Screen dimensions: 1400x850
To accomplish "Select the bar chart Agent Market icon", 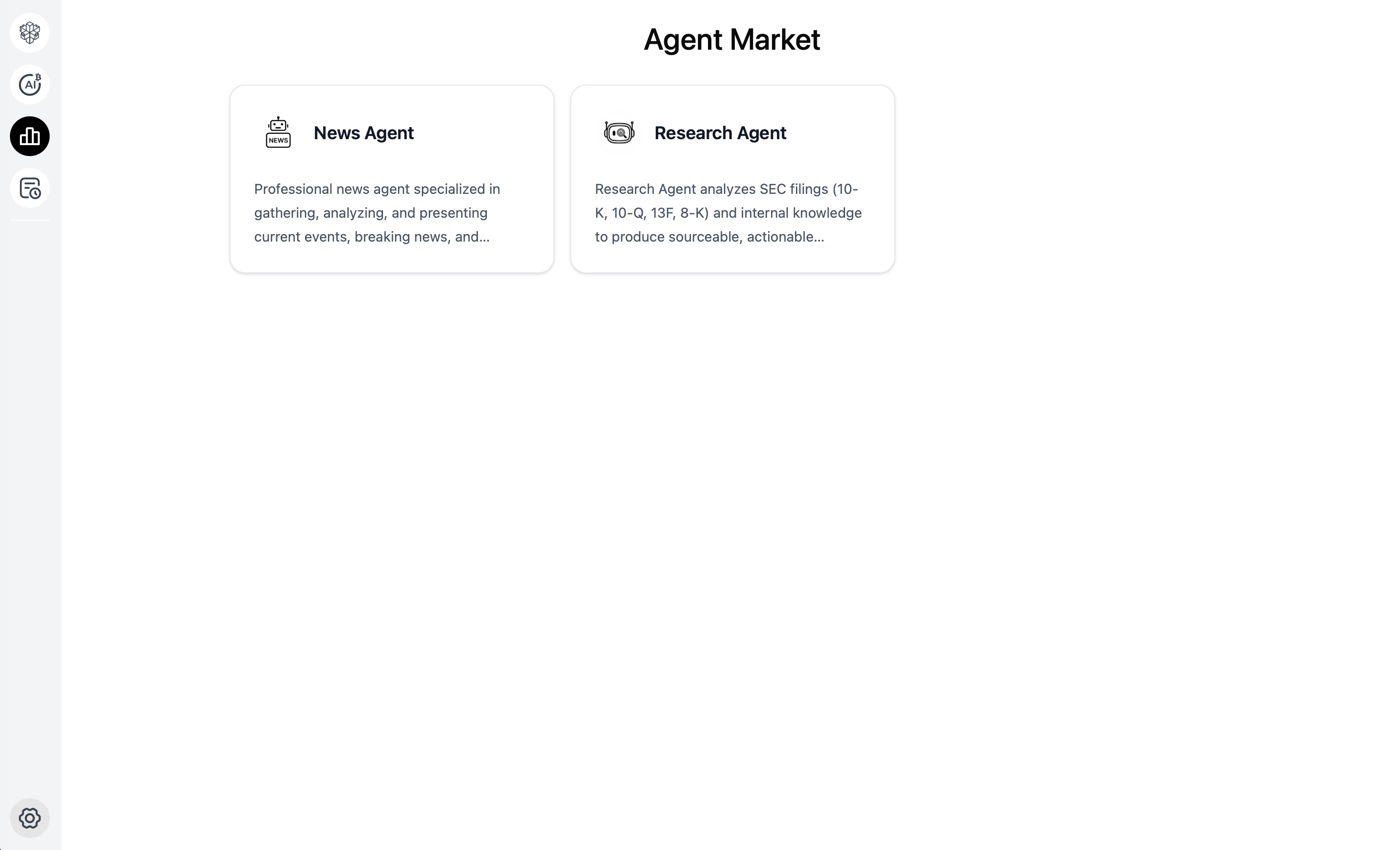I will pyautogui.click(x=29, y=137).
